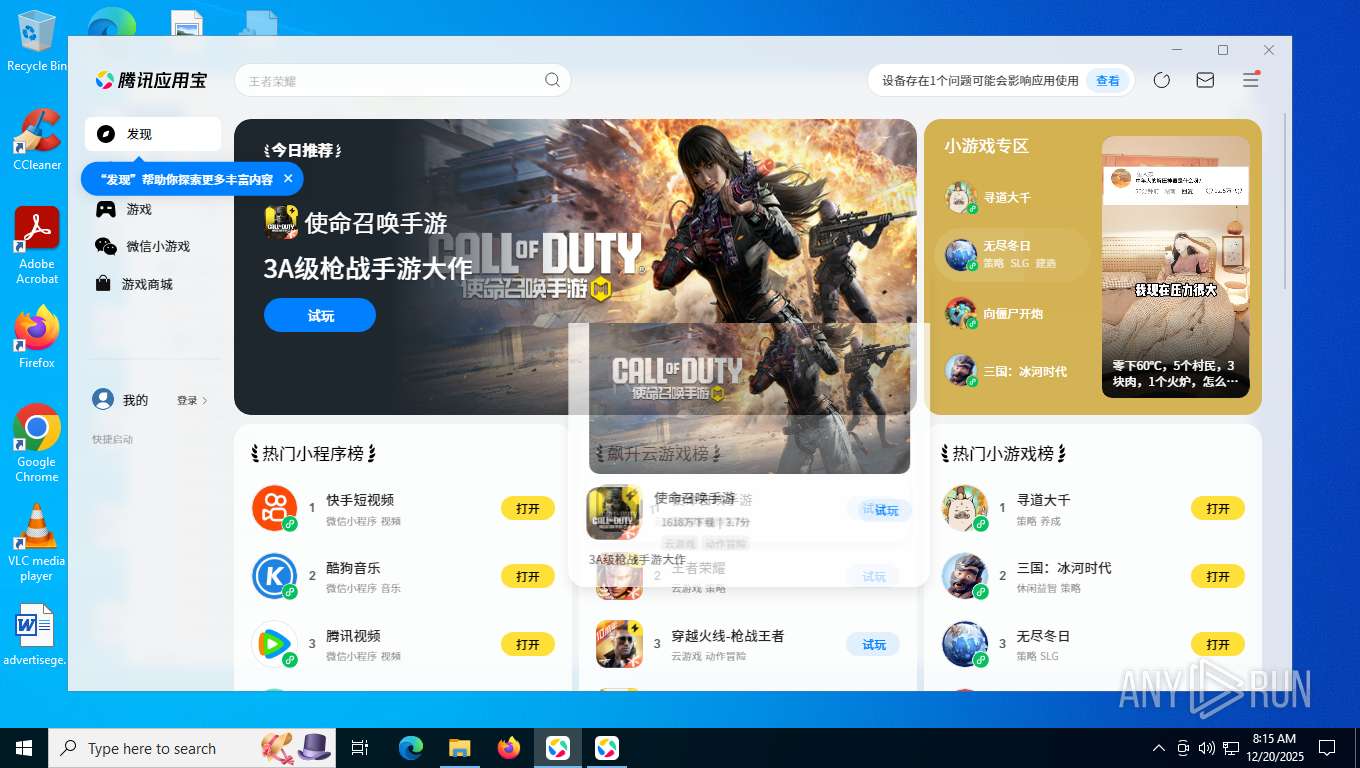The image size is (1360, 768).
Task: Click the refresh circle icon in header
Action: (1161, 81)
